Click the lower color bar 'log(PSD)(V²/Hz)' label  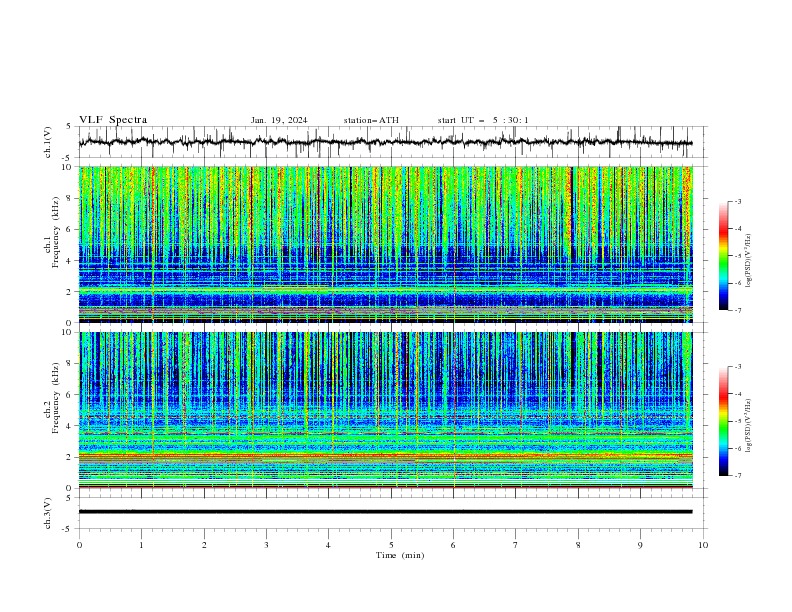[749, 426]
